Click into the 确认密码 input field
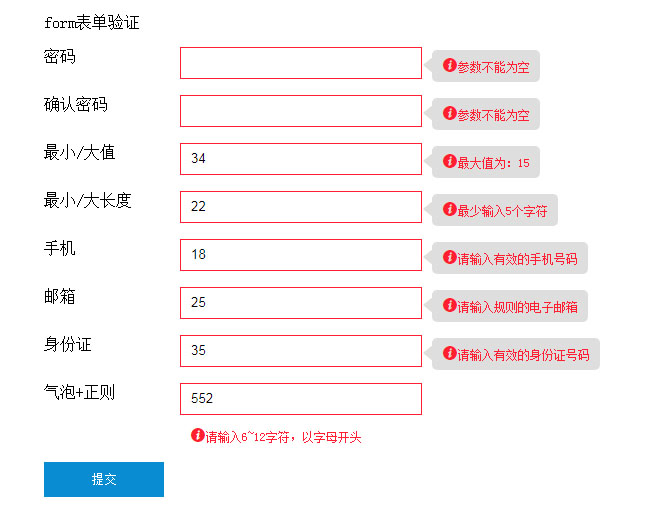Viewport: 650px width, 532px height. pyautogui.click(x=300, y=111)
